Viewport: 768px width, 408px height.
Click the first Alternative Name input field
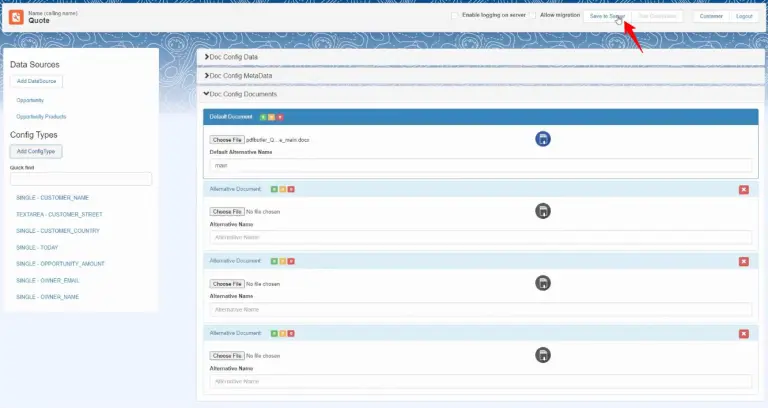481,238
